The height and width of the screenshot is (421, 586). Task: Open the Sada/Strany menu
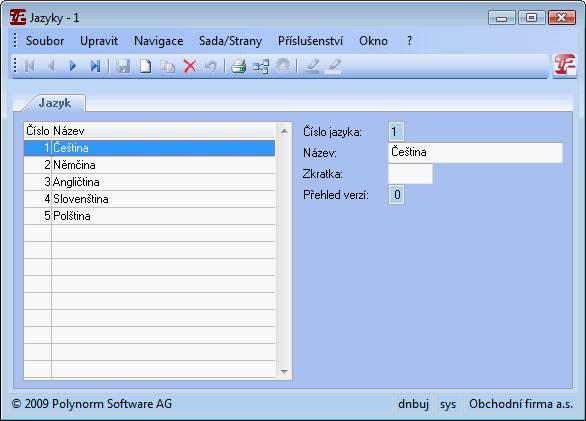coord(230,40)
